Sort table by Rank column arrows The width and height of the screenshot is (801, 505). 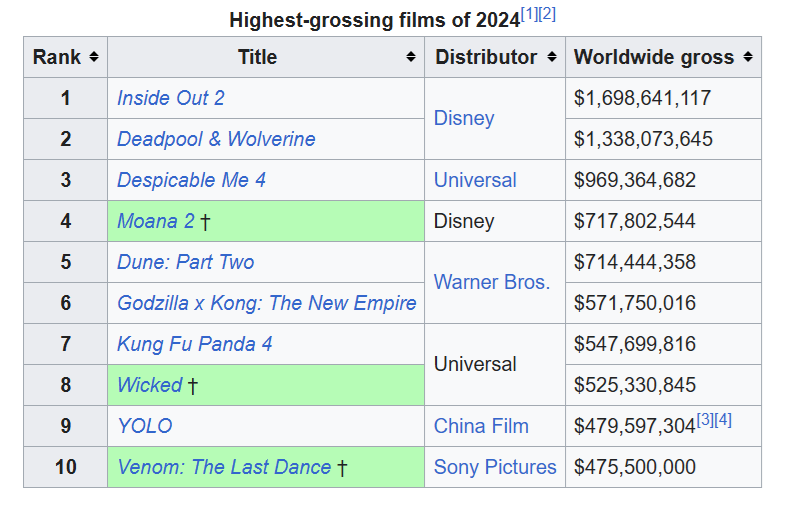(94, 58)
